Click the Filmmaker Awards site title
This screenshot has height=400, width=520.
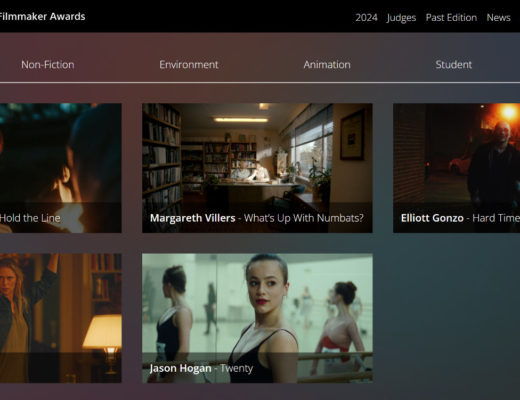[42, 16]
